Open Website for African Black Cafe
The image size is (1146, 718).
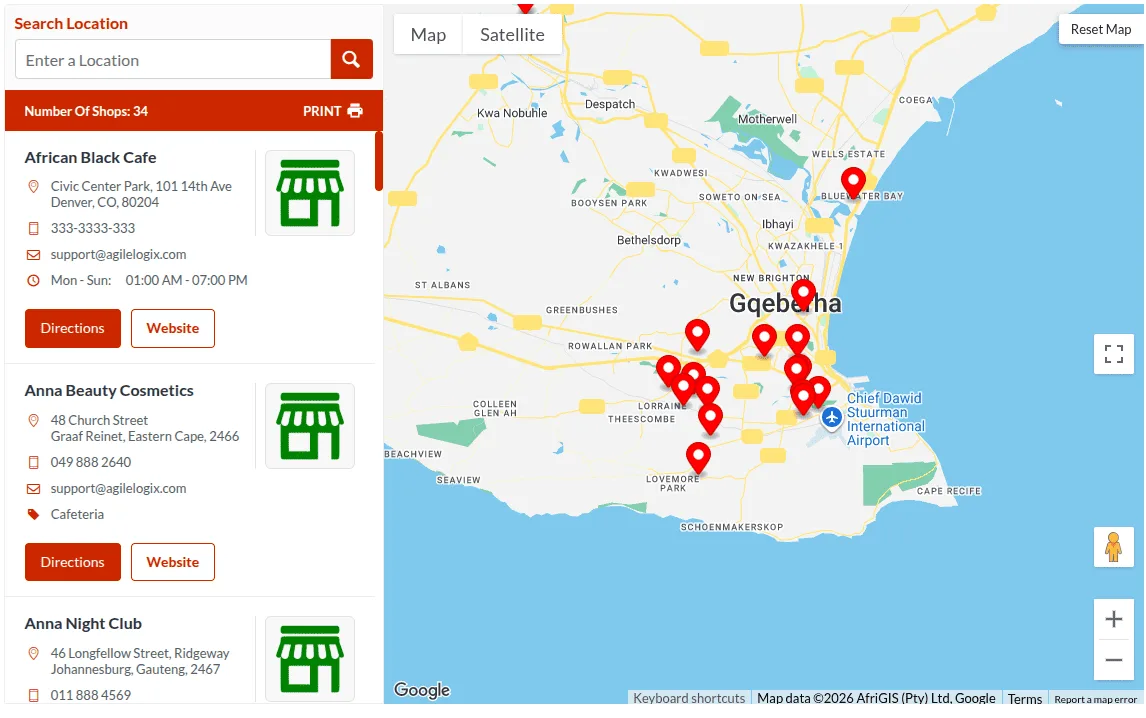[172, 328]
